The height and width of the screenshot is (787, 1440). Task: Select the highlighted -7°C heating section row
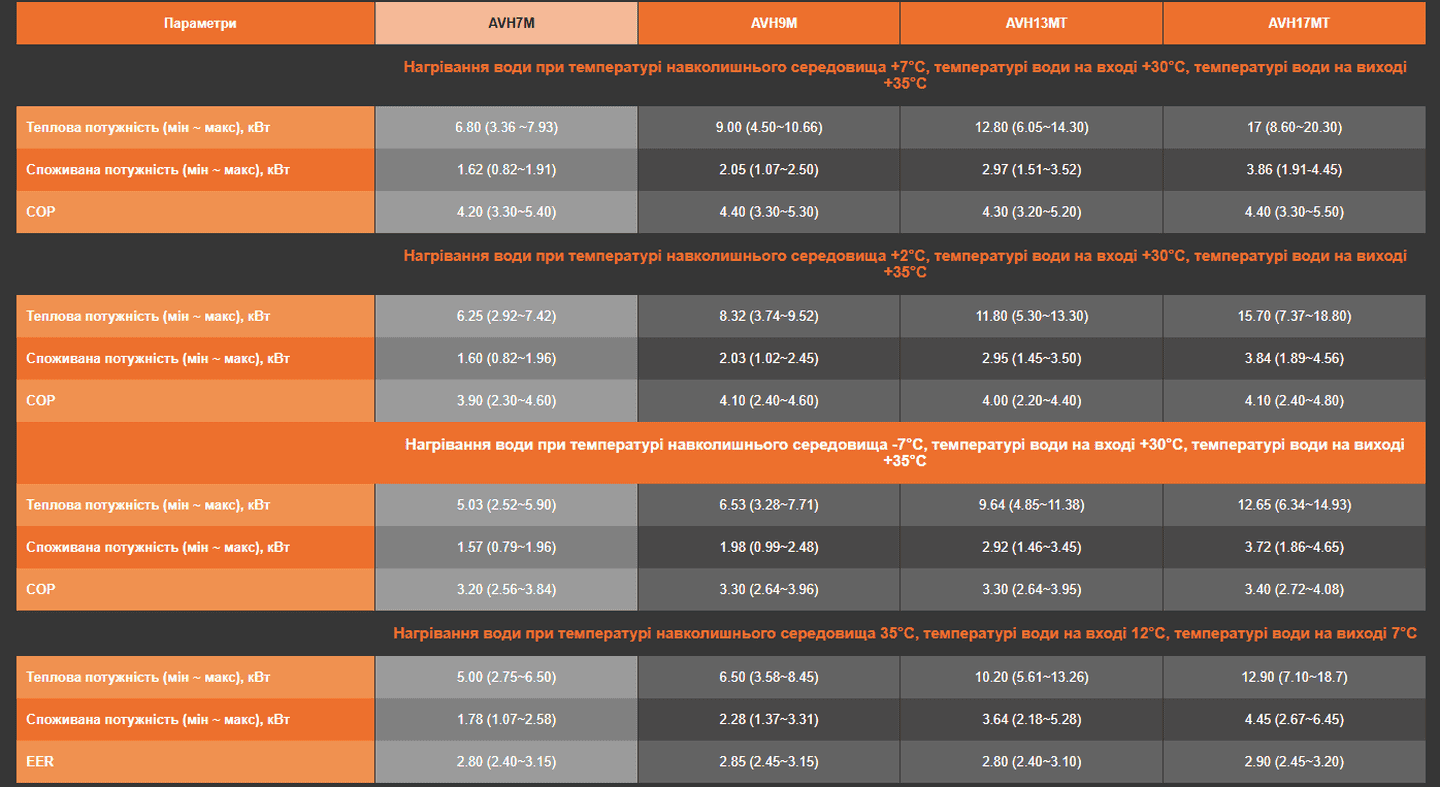[x=904, y=453]
